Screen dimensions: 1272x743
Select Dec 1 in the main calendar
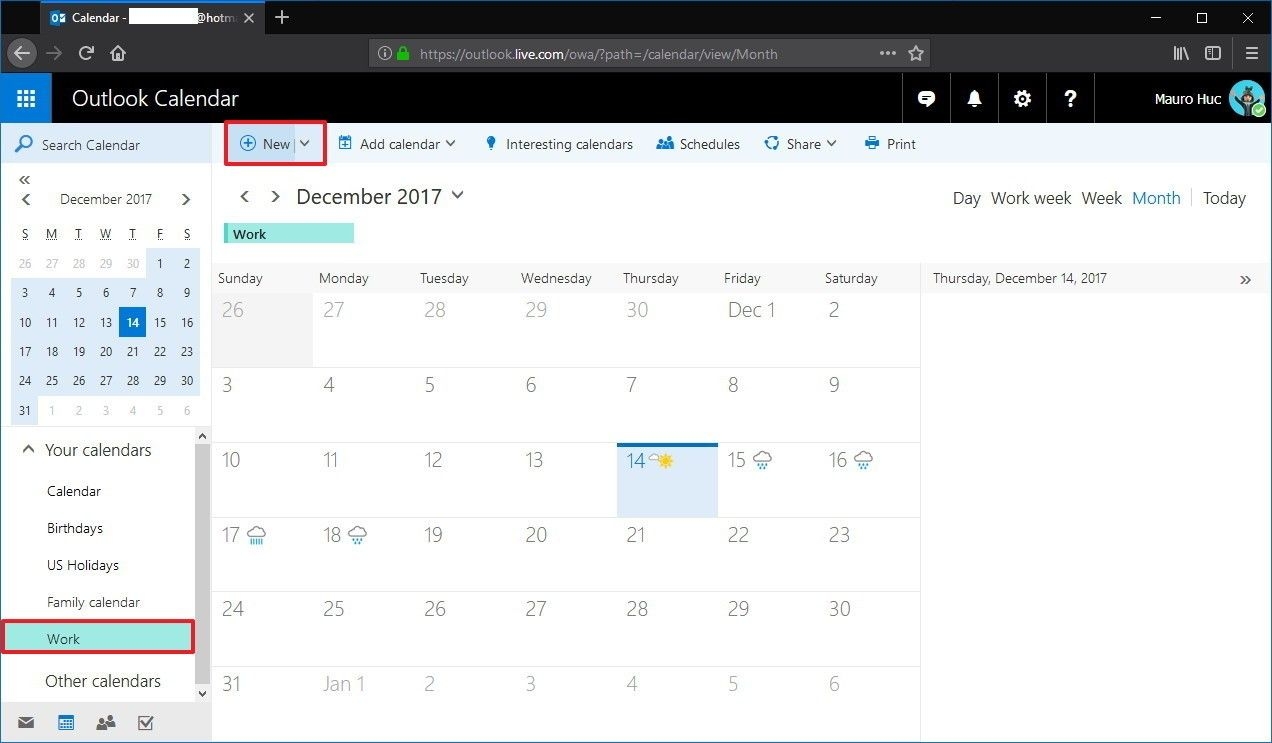[x=768, y=330]
